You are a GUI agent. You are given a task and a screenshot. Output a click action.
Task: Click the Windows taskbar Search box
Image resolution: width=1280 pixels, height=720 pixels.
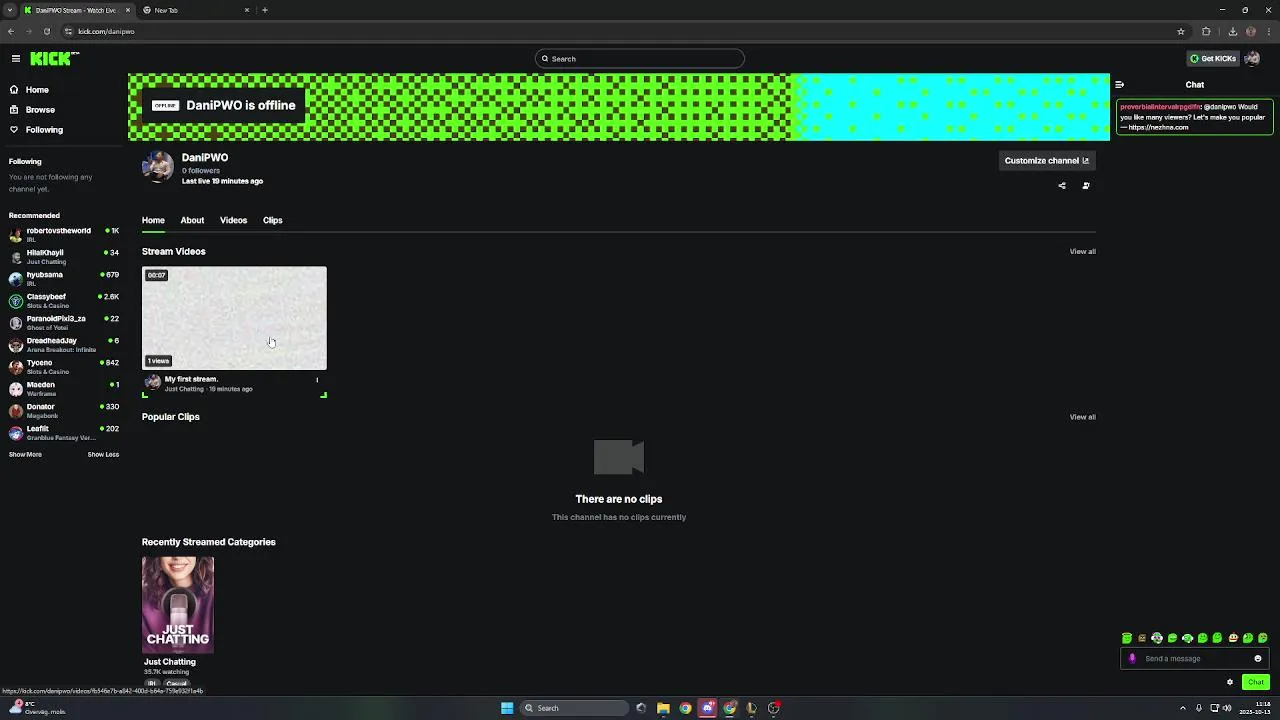(575, 708)
